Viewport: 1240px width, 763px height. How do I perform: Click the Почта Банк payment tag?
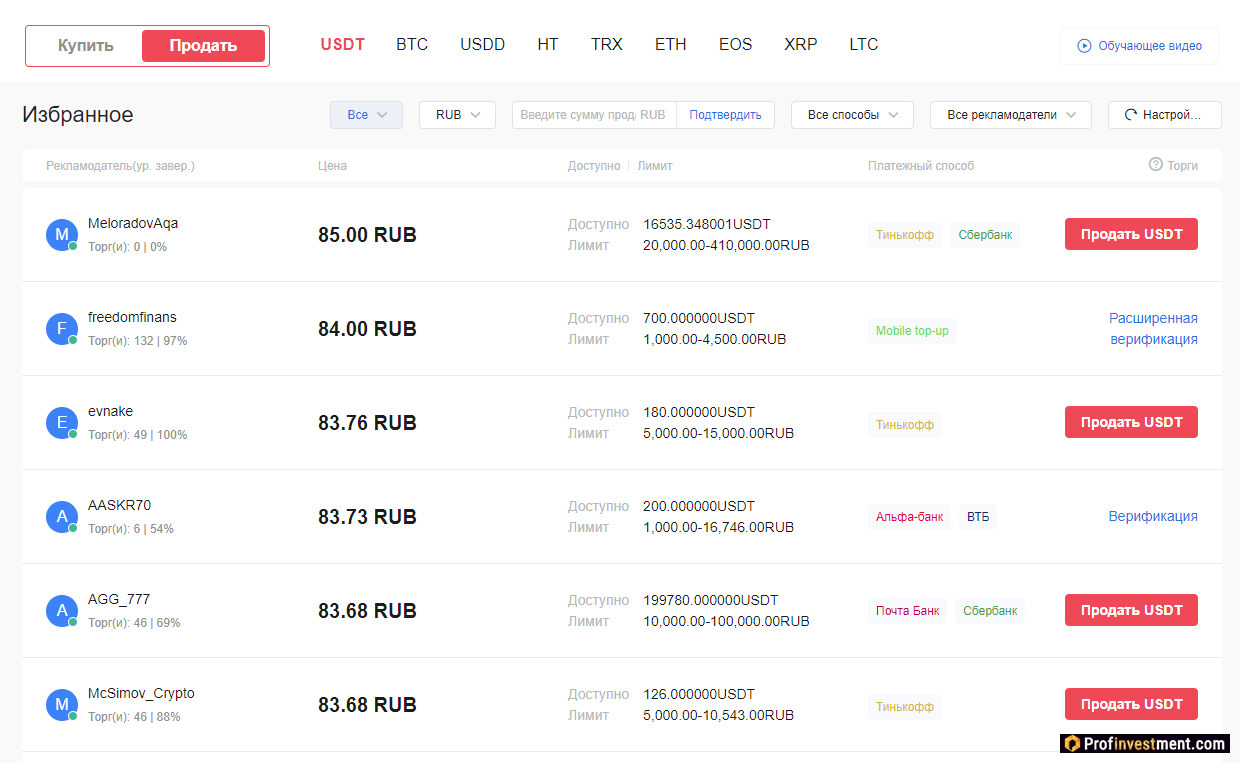click(x=908, y=611)
